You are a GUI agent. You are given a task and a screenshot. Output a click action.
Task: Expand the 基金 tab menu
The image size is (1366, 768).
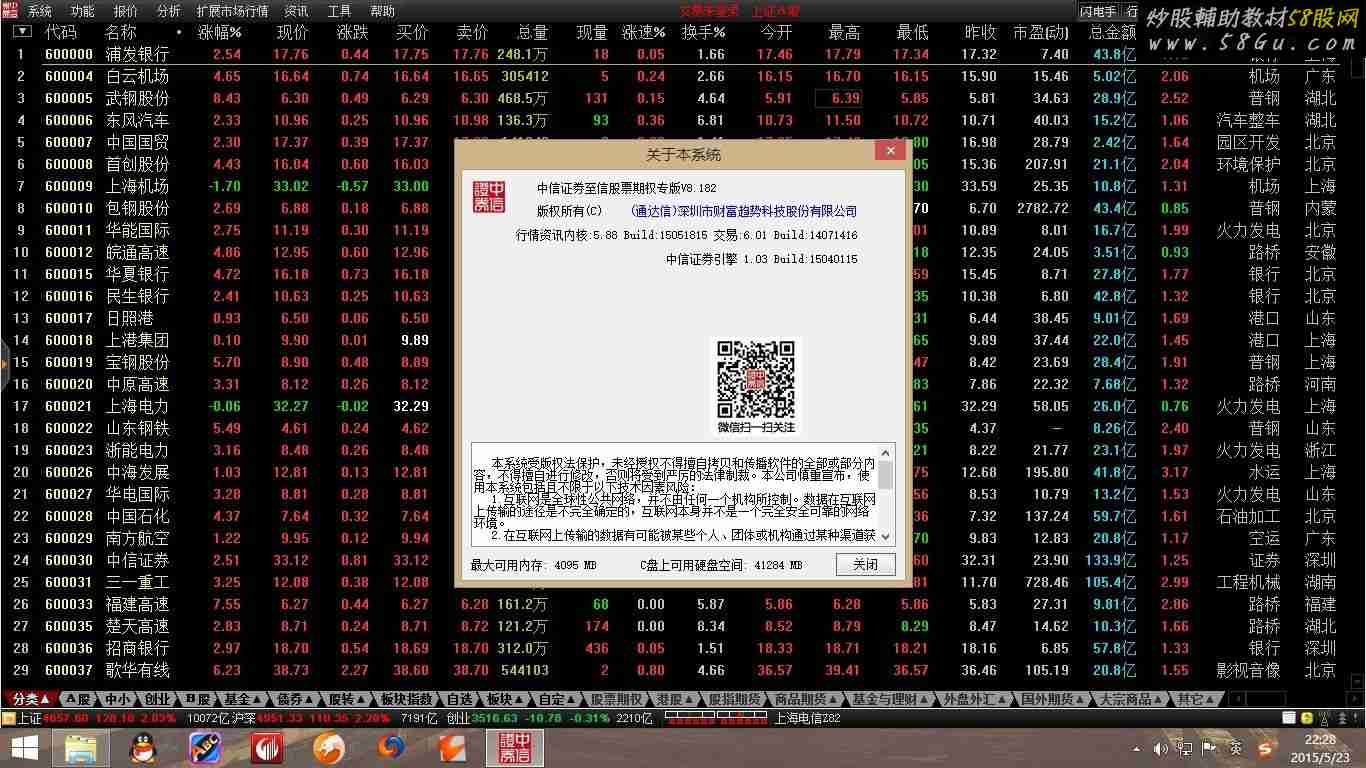[242, 699]
